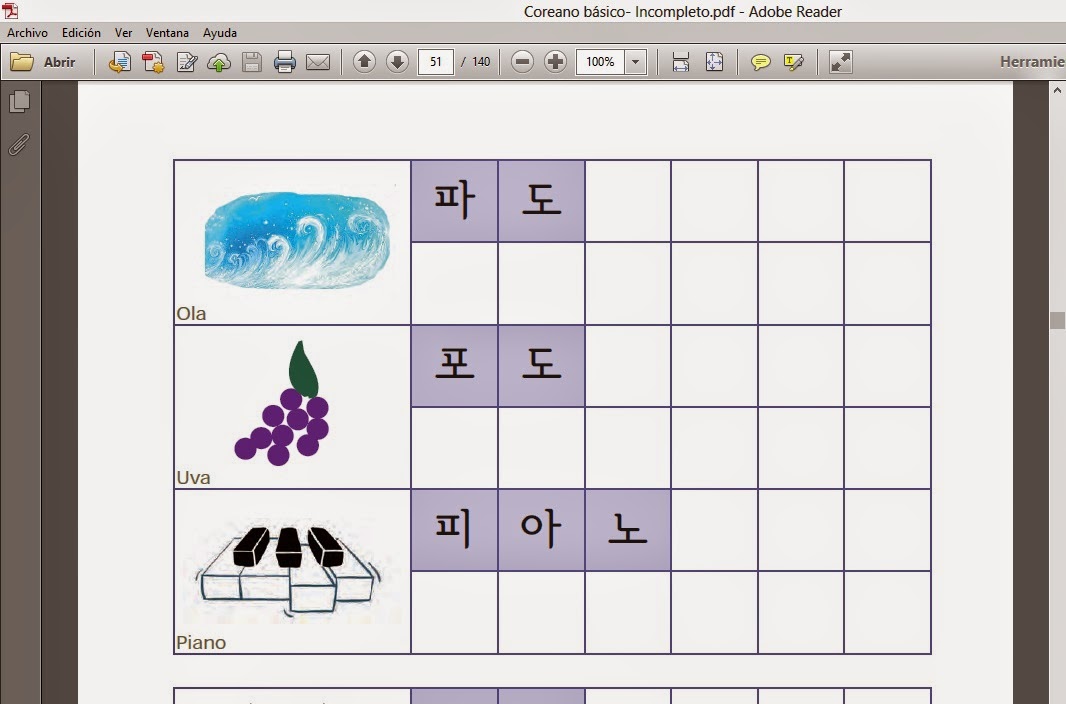Open the Ayuda menu
Viewport: 1066px width, 704px height.
(x=219, y=32)
